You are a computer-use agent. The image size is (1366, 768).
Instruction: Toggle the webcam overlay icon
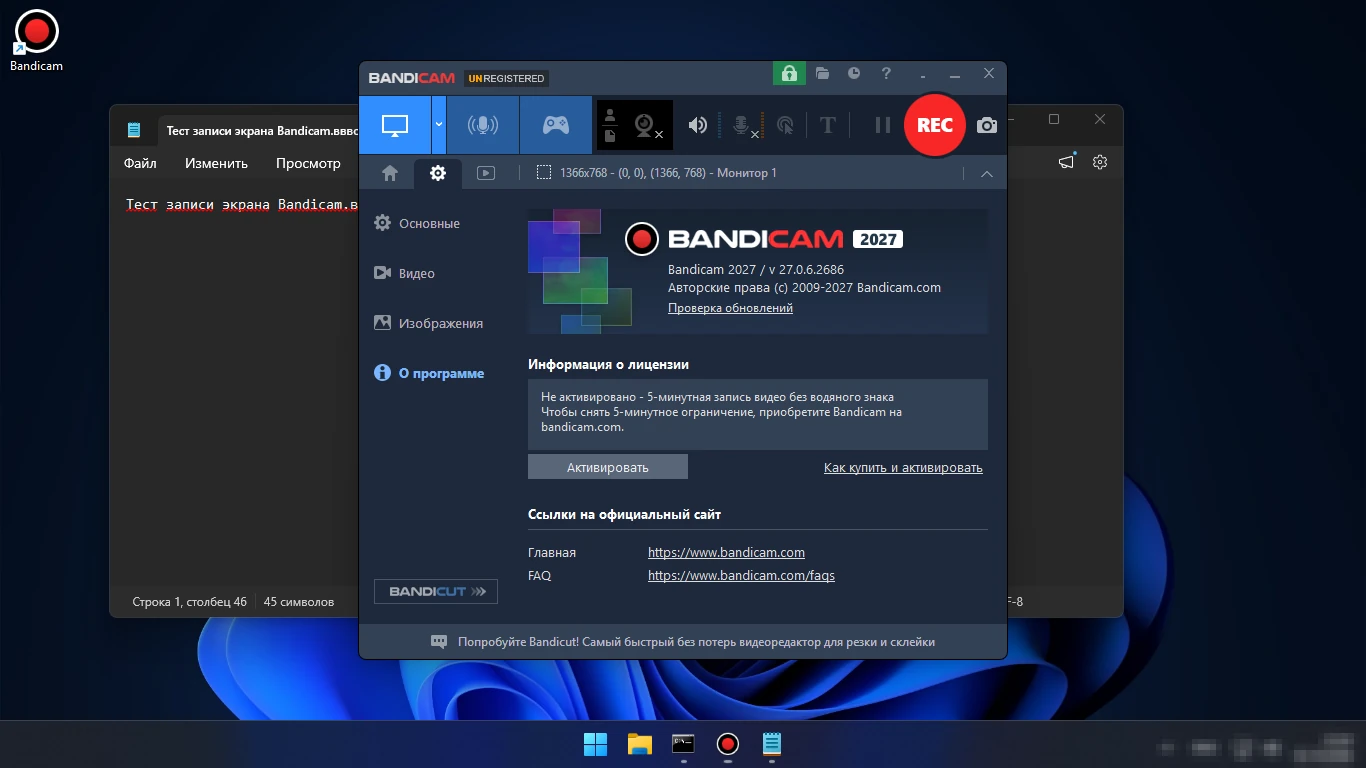[x=646, y=125]
